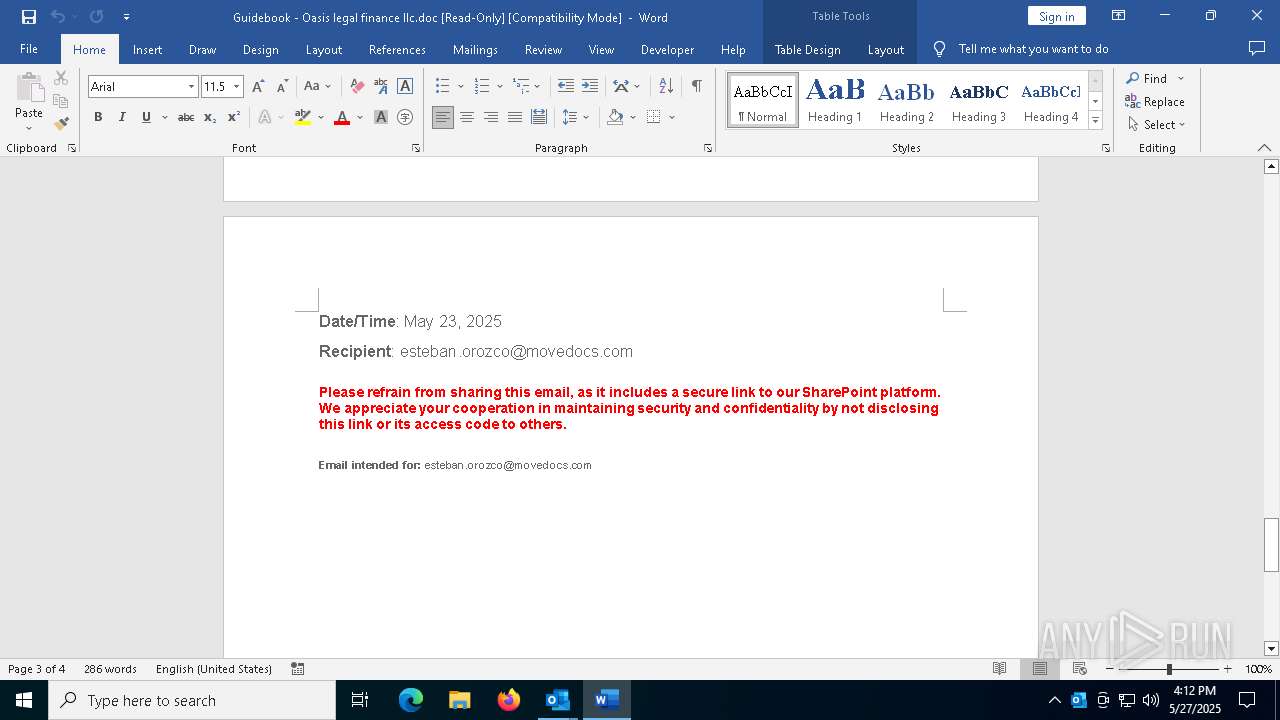
Task: Click the Sign in button
Action: click(1056, 16)
